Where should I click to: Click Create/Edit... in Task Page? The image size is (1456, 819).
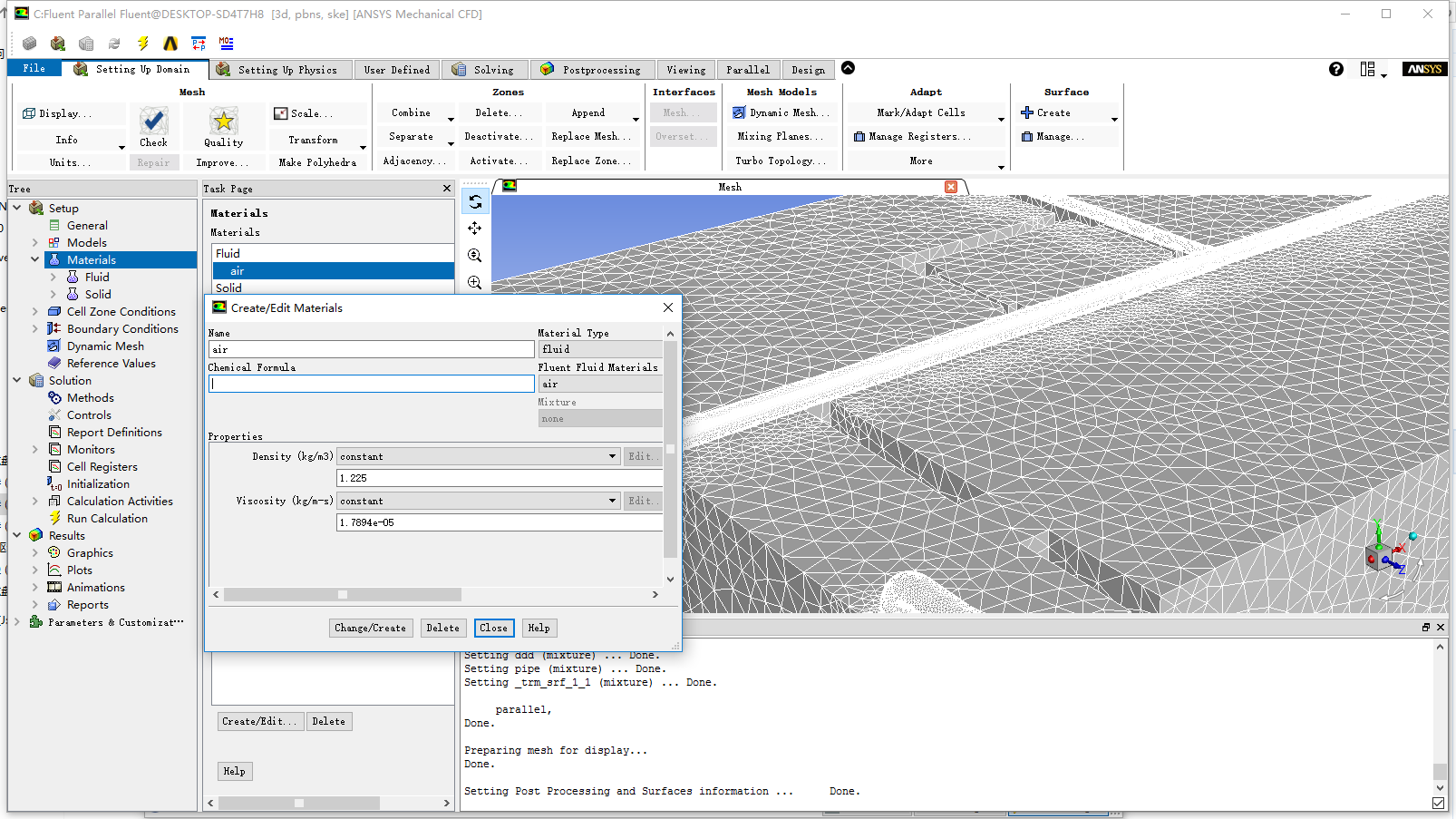pyautogui.click(x=259, y=721)
